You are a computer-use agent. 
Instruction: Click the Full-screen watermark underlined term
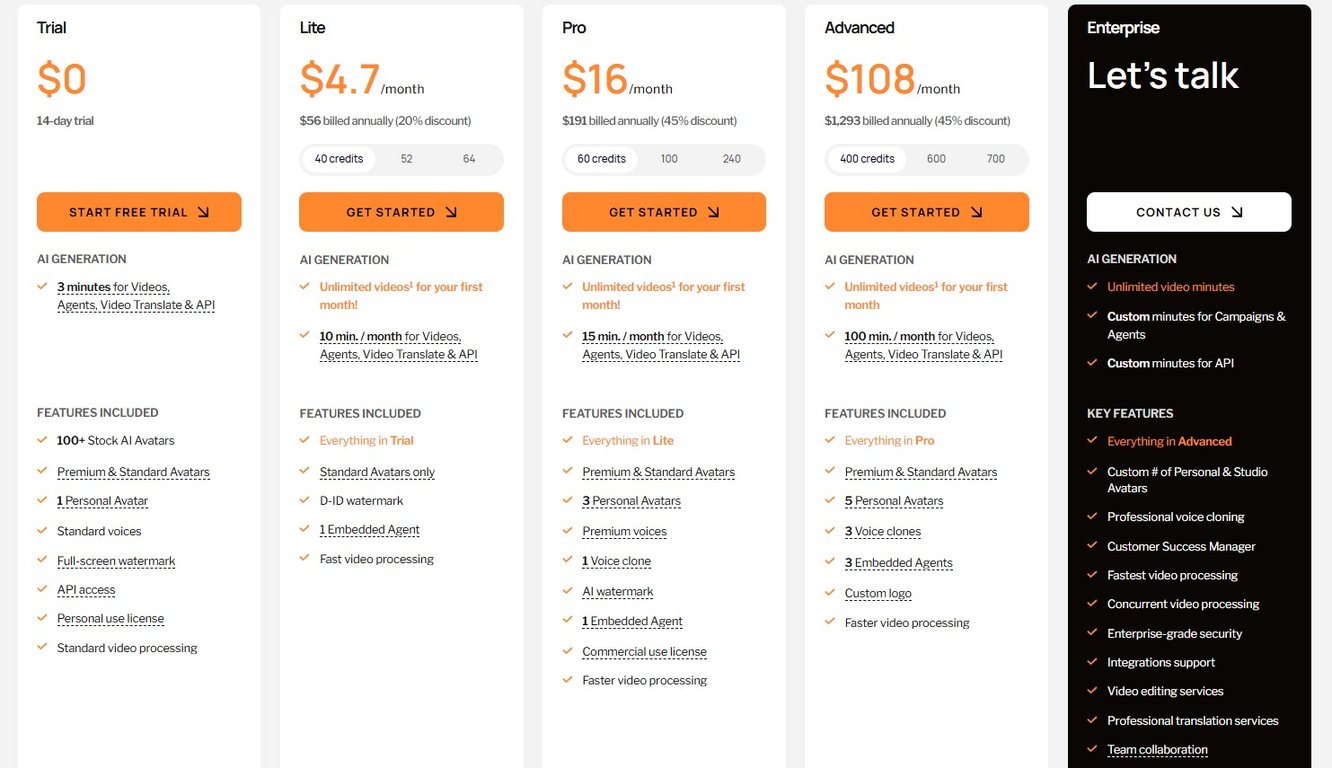click(x=116, y=561)
